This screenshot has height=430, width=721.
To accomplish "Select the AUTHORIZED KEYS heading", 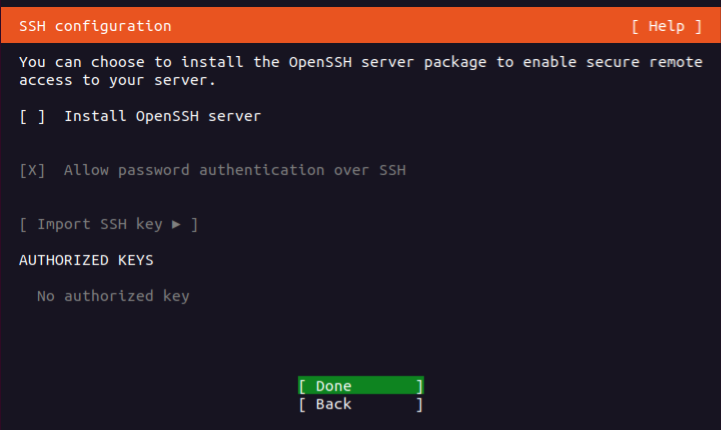I will [86, 260].
